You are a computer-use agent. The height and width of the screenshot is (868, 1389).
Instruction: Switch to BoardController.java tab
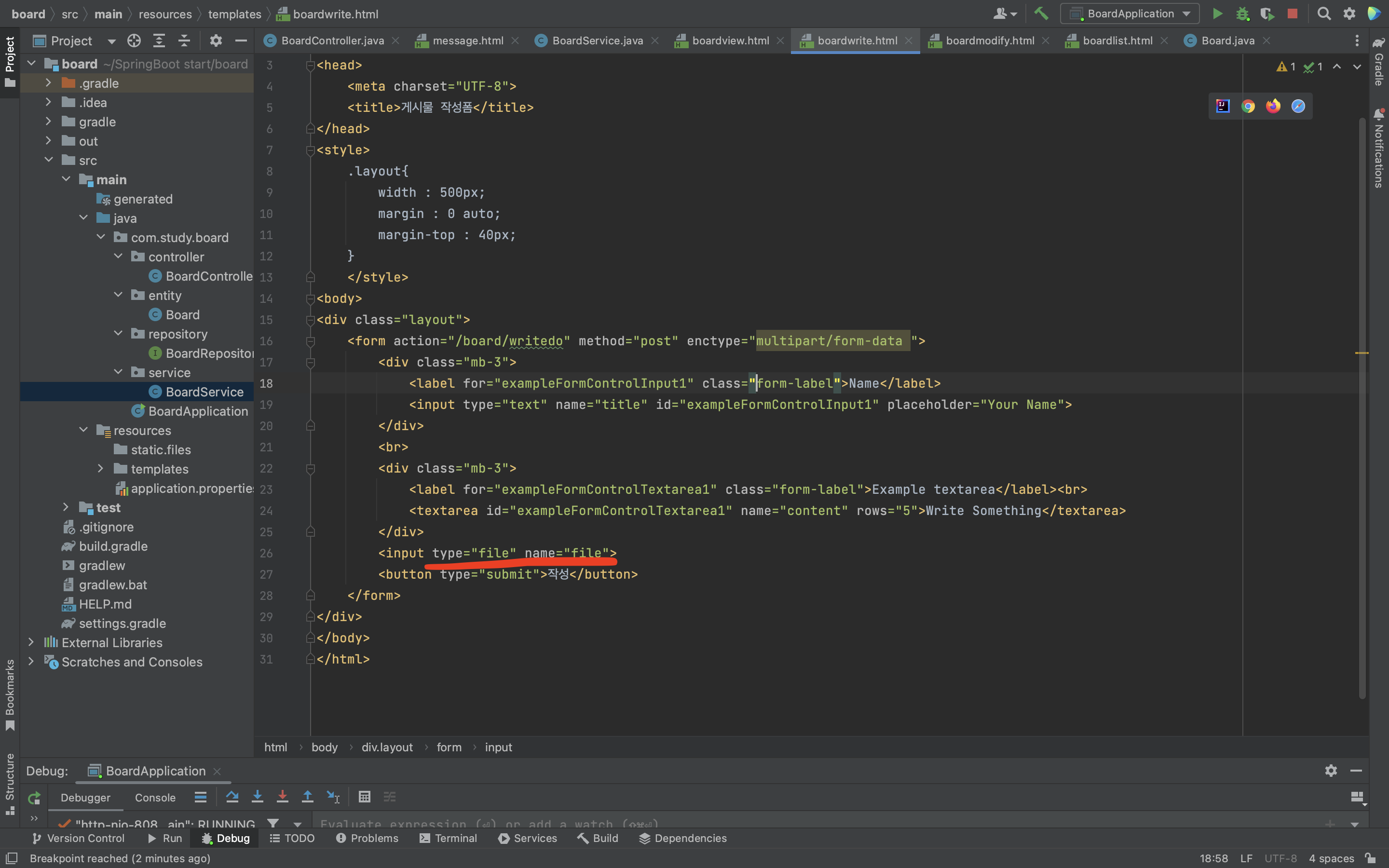(x=332, y=41)
